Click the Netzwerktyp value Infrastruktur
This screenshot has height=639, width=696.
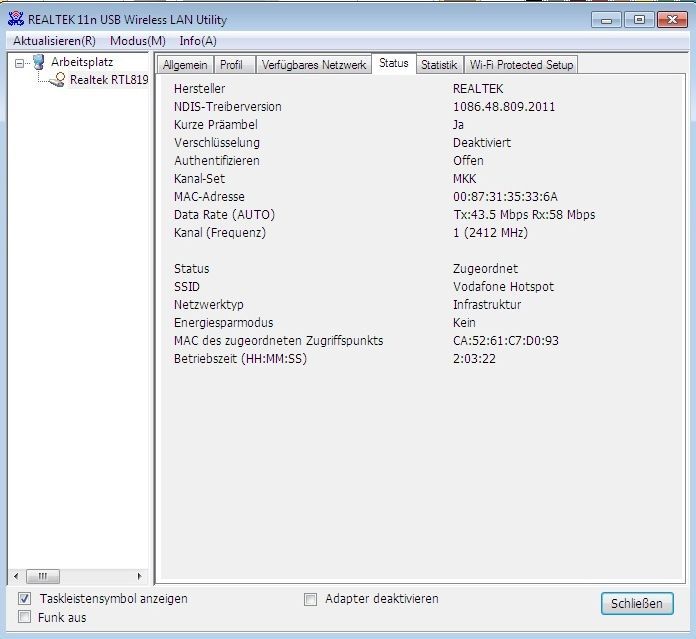coord(487,305)
